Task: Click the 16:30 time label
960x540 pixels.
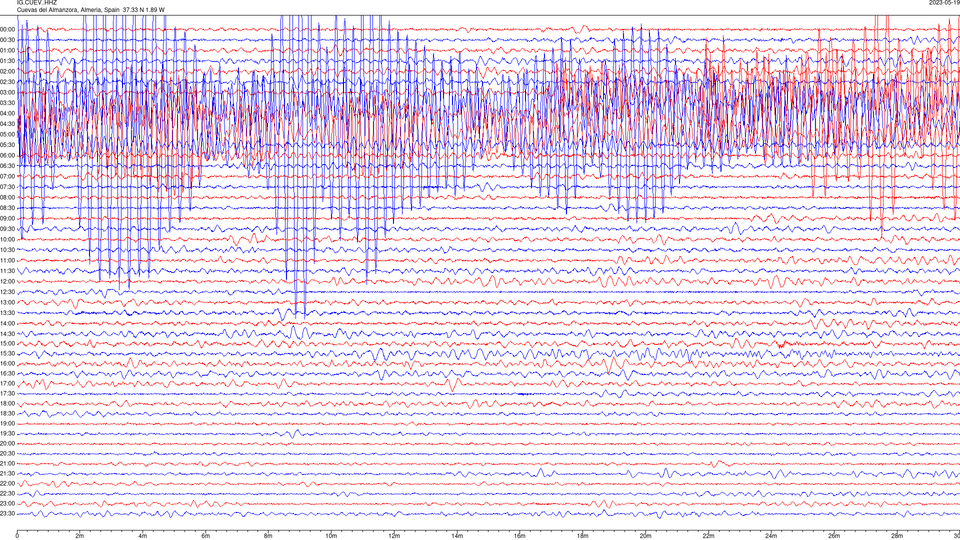Action: [7, 373]
